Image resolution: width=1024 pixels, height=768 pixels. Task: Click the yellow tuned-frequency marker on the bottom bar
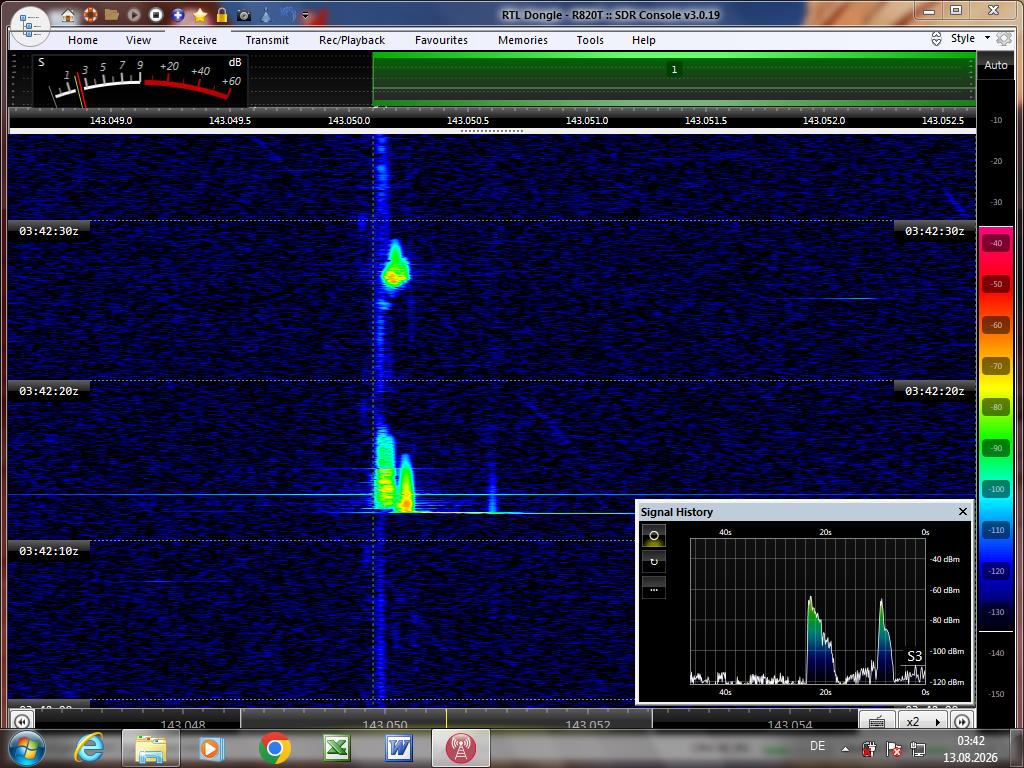[x=446, y=719]
